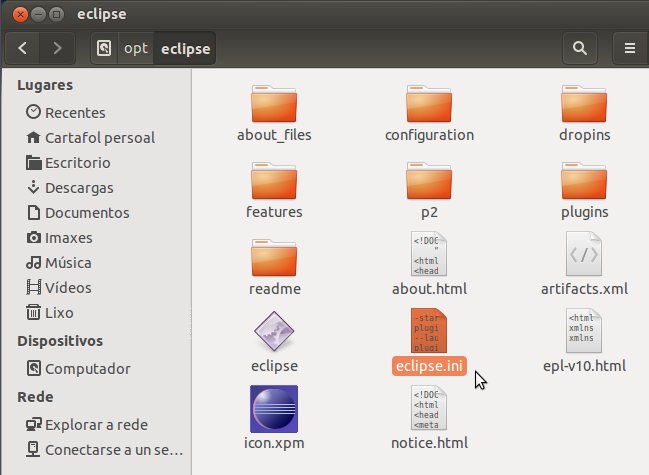The height and width of the screenshot is (475, 649).
Task: Click the highlighted eclipse.ini file icon
Action: [x=429, y=331]
